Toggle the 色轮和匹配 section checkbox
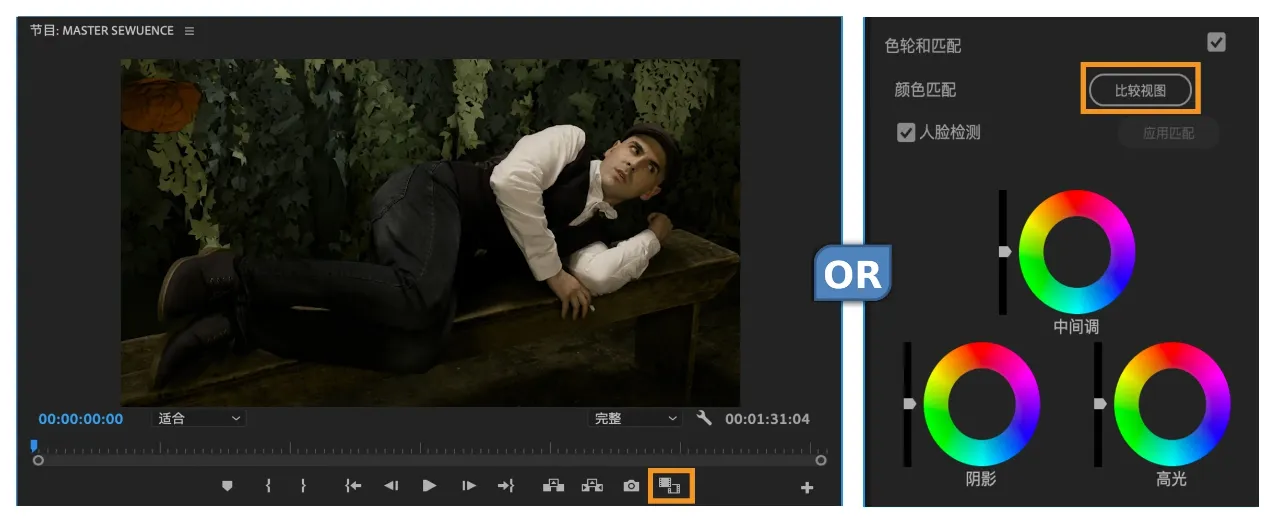Viewport: 1280px width, 526px height. point(1216,42)
